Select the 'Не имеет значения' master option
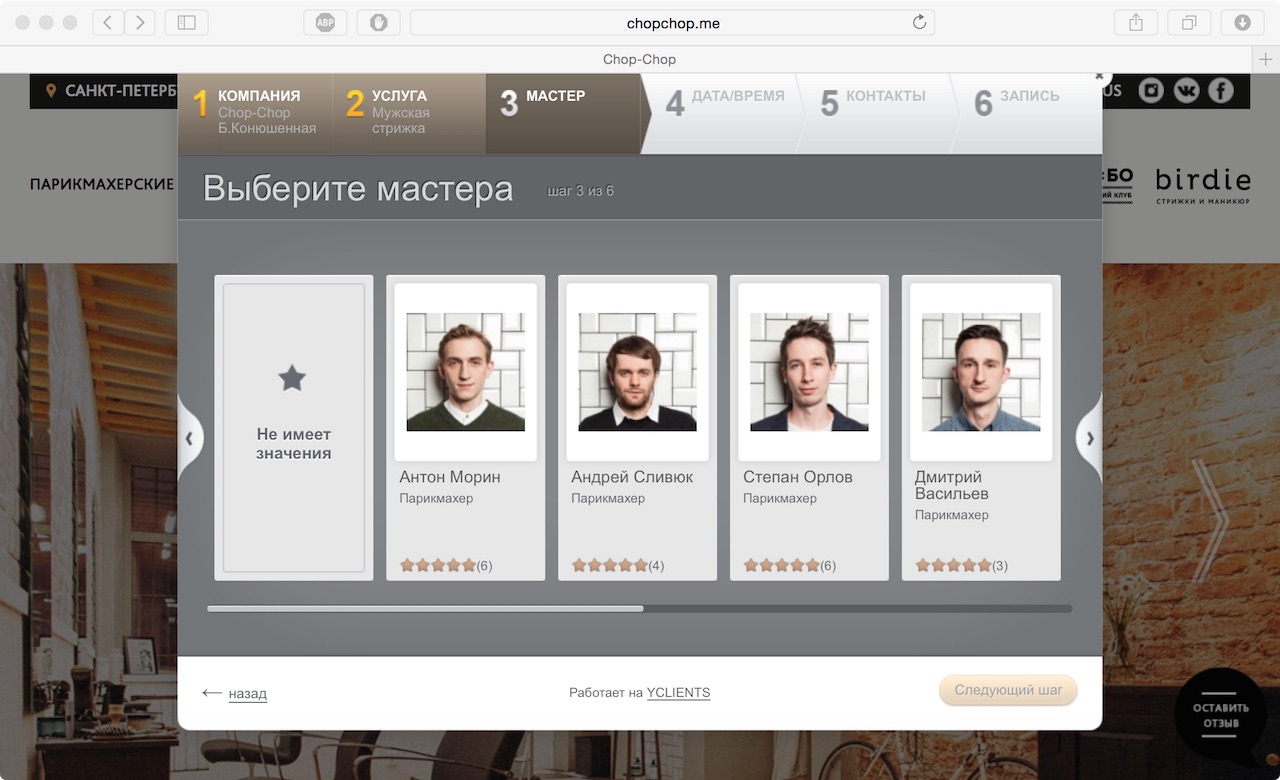The height and width of the screenshot is (780, 1280). tap(294, 427)
